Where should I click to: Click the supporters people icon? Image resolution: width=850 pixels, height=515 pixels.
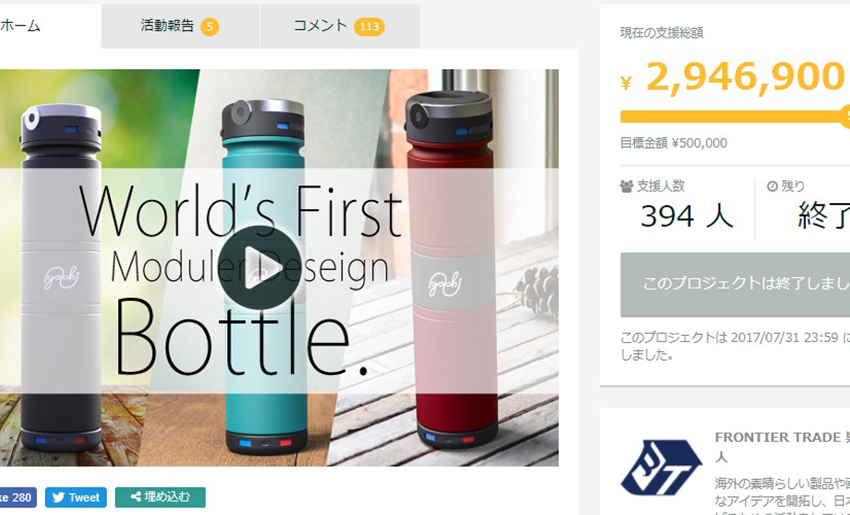627,186
